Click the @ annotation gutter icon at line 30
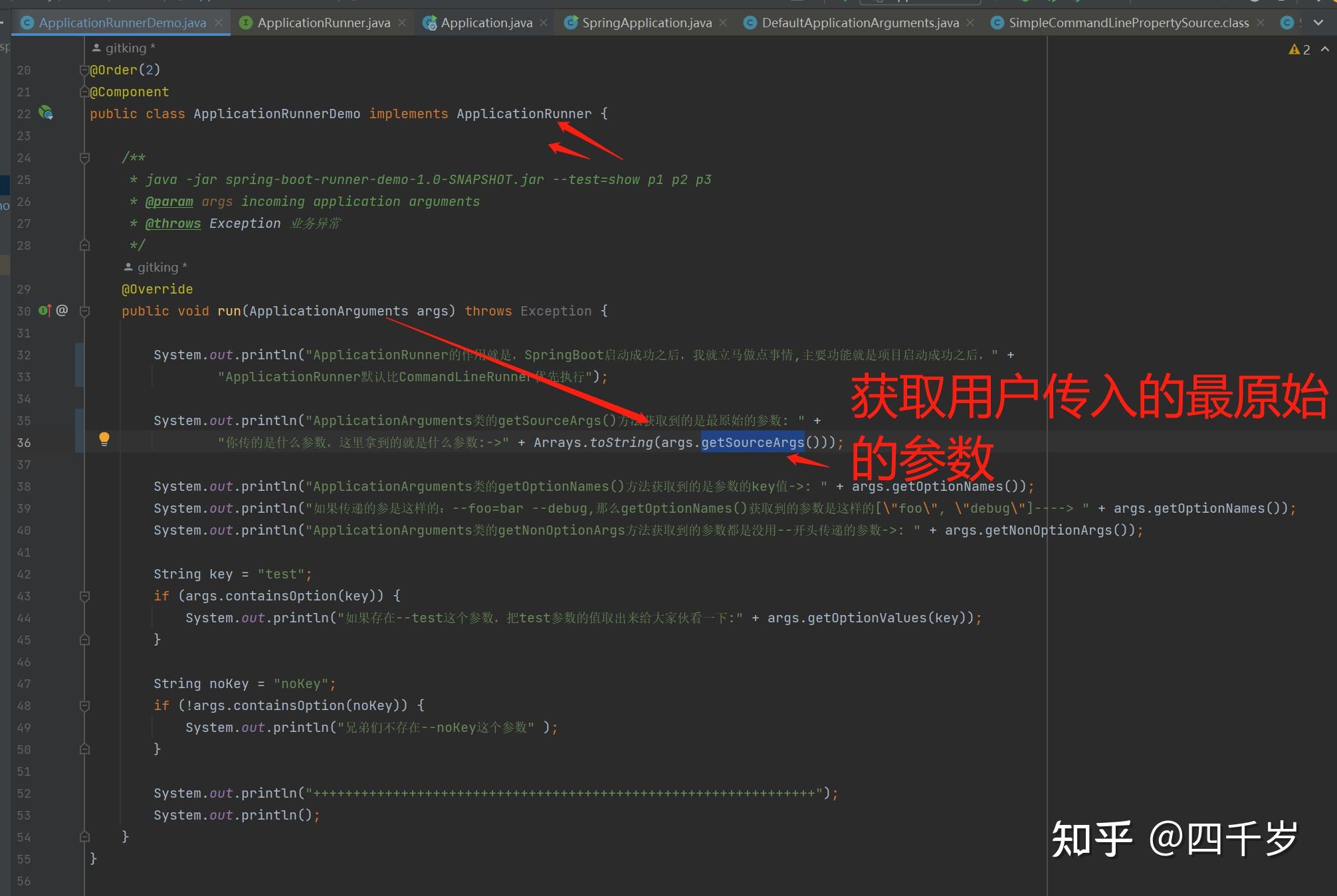This screenshot has width=1337, height=896. point(62,310)
